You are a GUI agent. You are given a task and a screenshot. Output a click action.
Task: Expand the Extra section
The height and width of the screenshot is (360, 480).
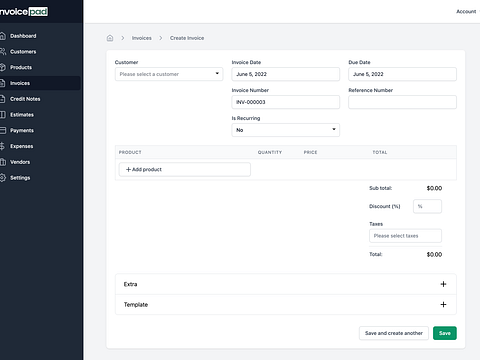tap(286, 284)
